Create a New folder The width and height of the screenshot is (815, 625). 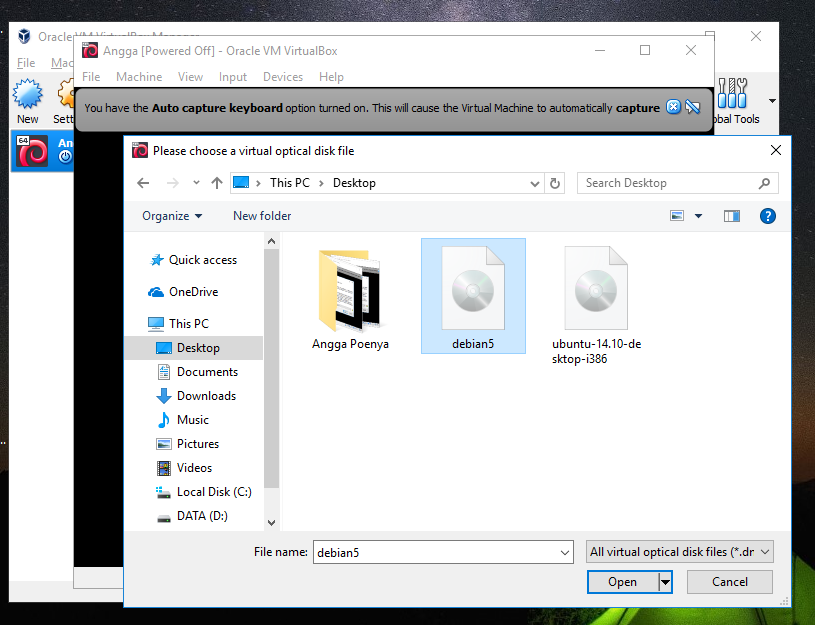(x=262, y=216)
